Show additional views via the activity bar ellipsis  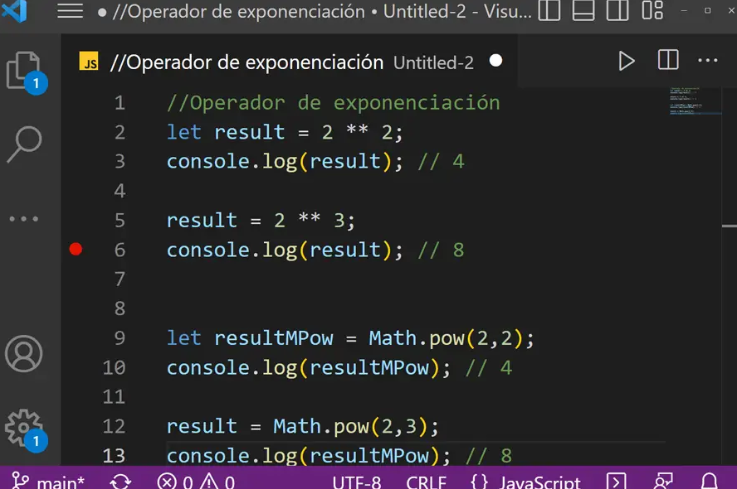[x=24, y=219]
